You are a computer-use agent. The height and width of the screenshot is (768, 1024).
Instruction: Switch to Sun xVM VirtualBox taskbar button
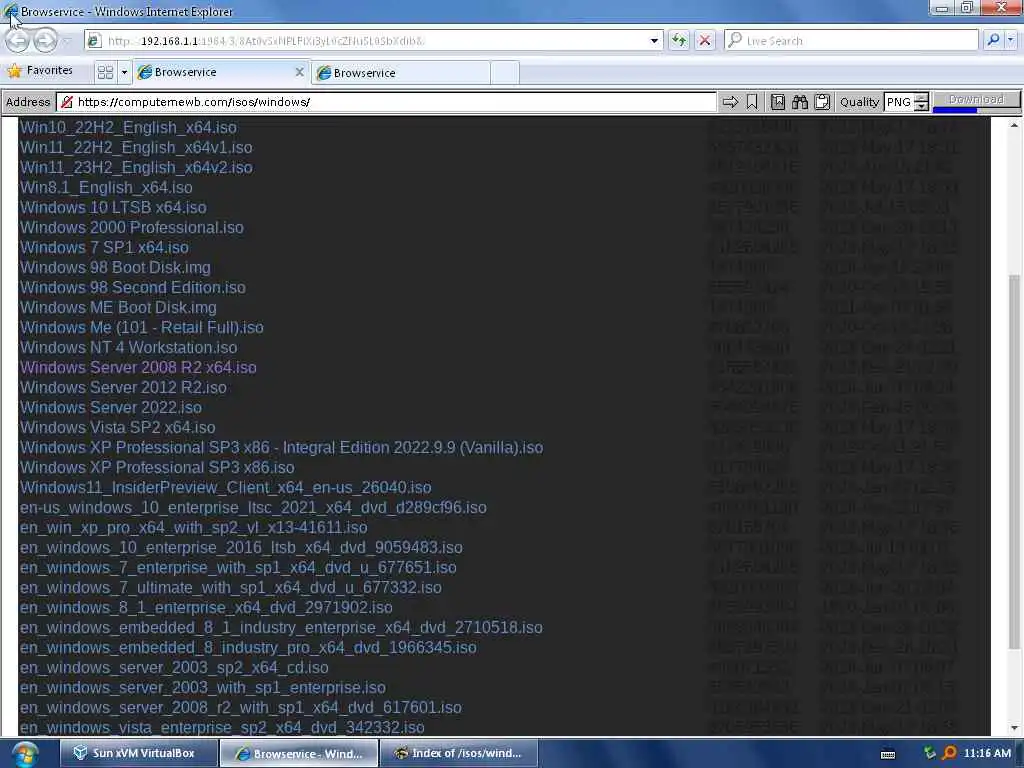(x=138, y=753)
